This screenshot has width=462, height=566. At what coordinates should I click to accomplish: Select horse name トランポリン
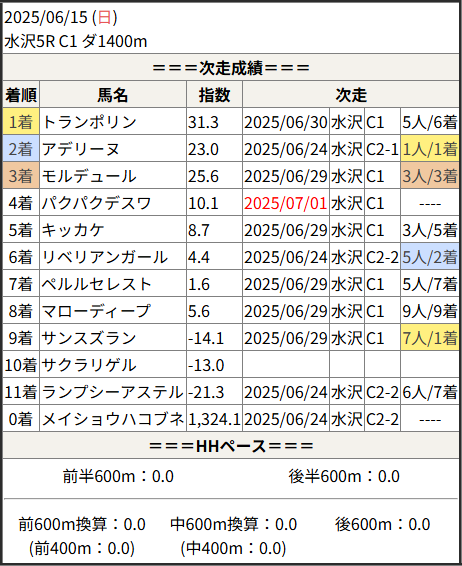(x=89, y=122)
